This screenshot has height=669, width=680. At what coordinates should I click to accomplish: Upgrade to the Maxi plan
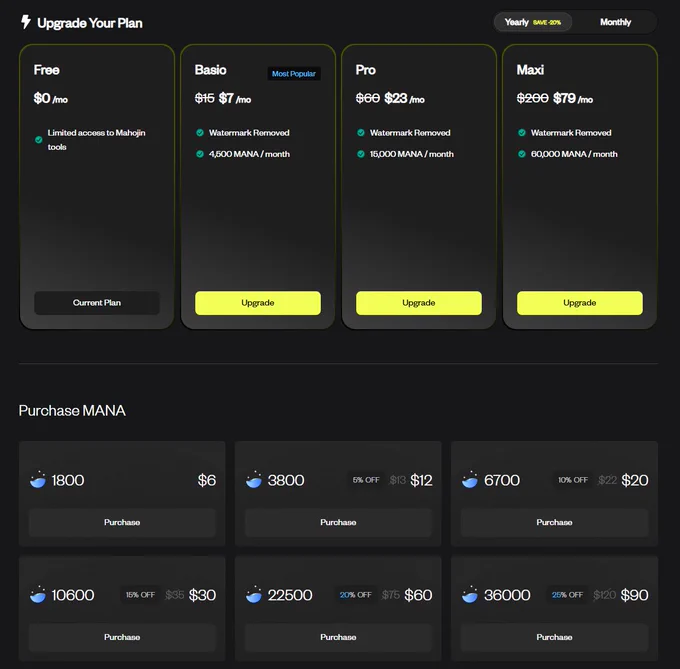pos(579,303)
